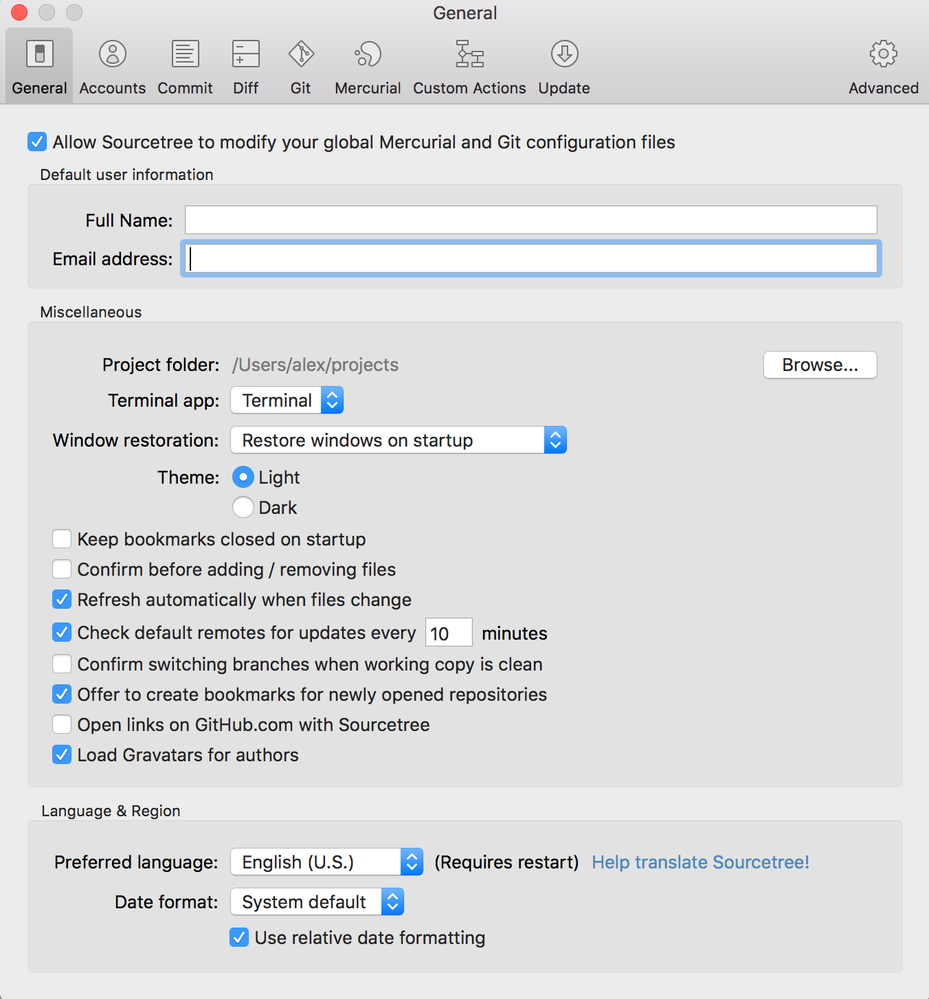Select the Dark theme radio button
929x999 pixels.
click(x=243, y=508)
